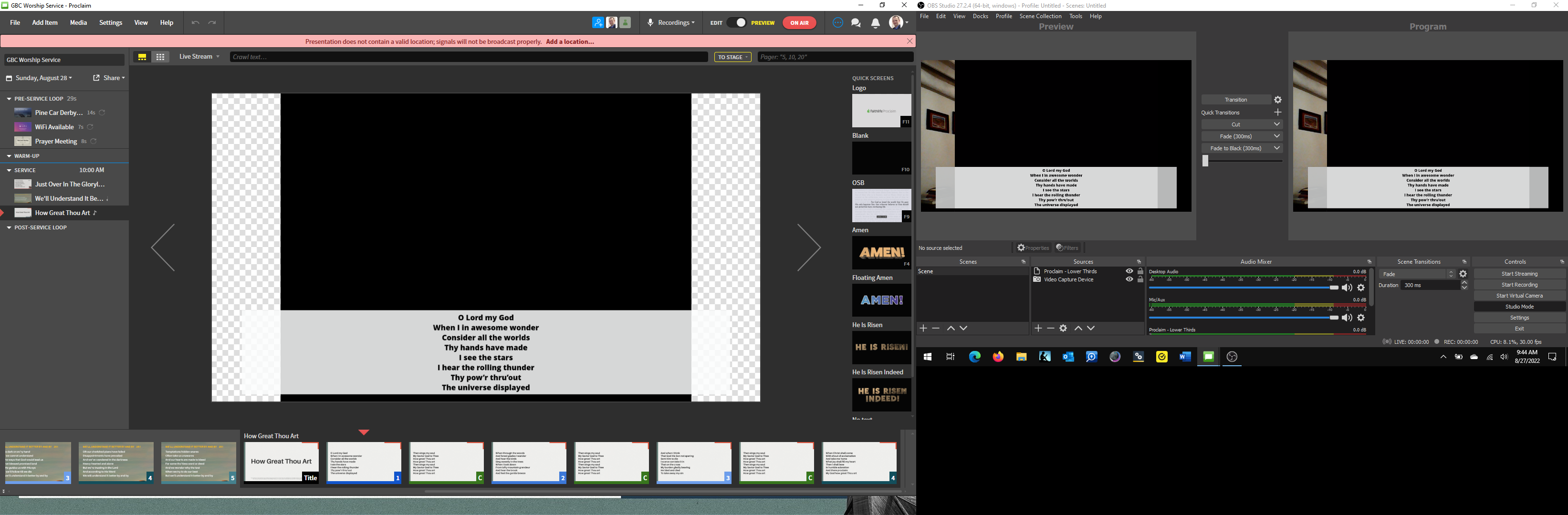
Task: Open the OBS Scene Collection menu
Action: point(1040,16)
